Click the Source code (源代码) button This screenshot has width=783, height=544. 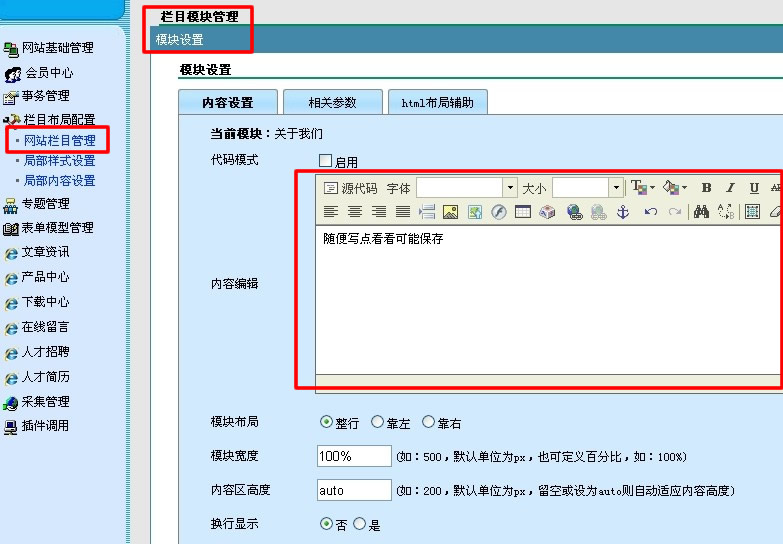[x=351, y=188]
